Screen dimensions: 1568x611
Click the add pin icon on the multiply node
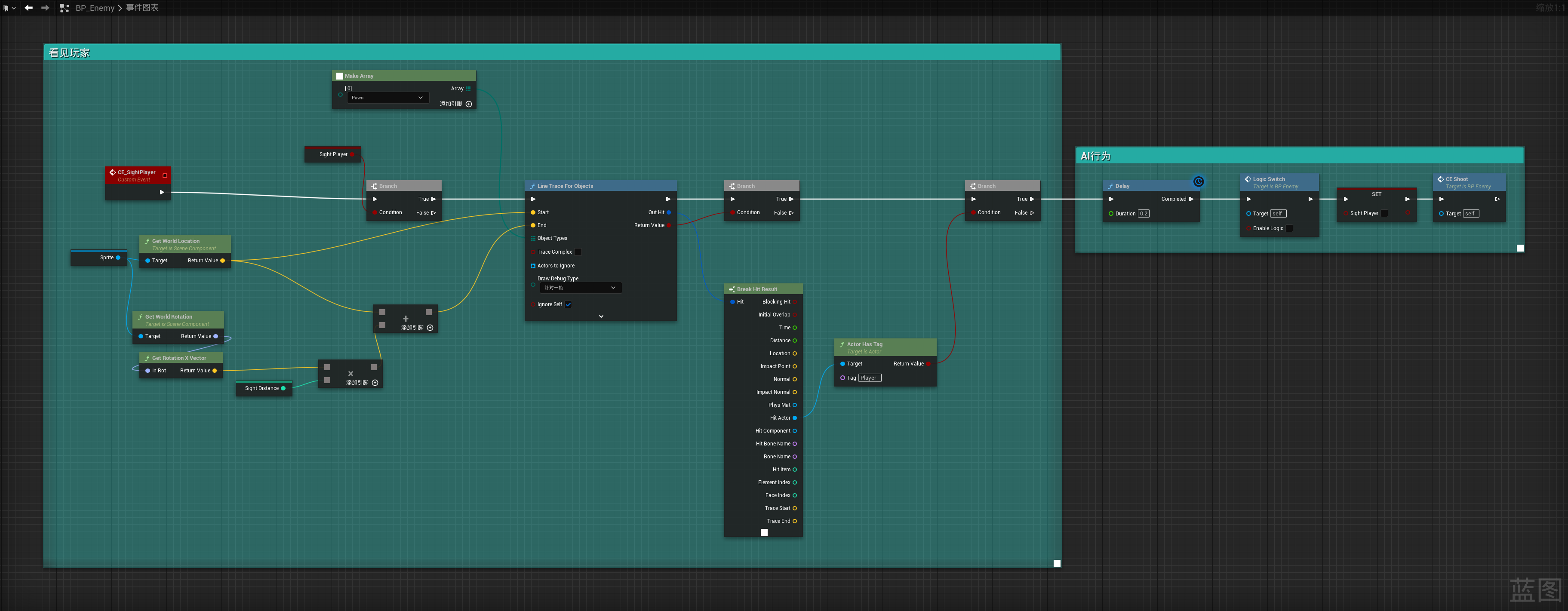375,383
